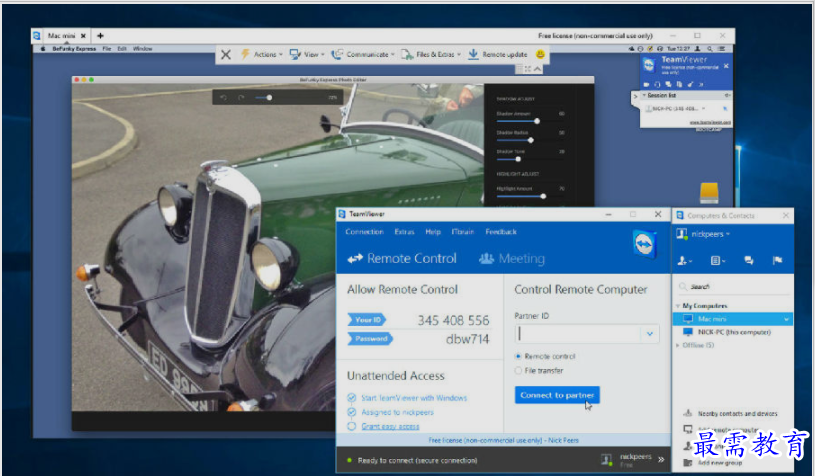Open the Communicate dropdown menu

click(x=363, y=55)
